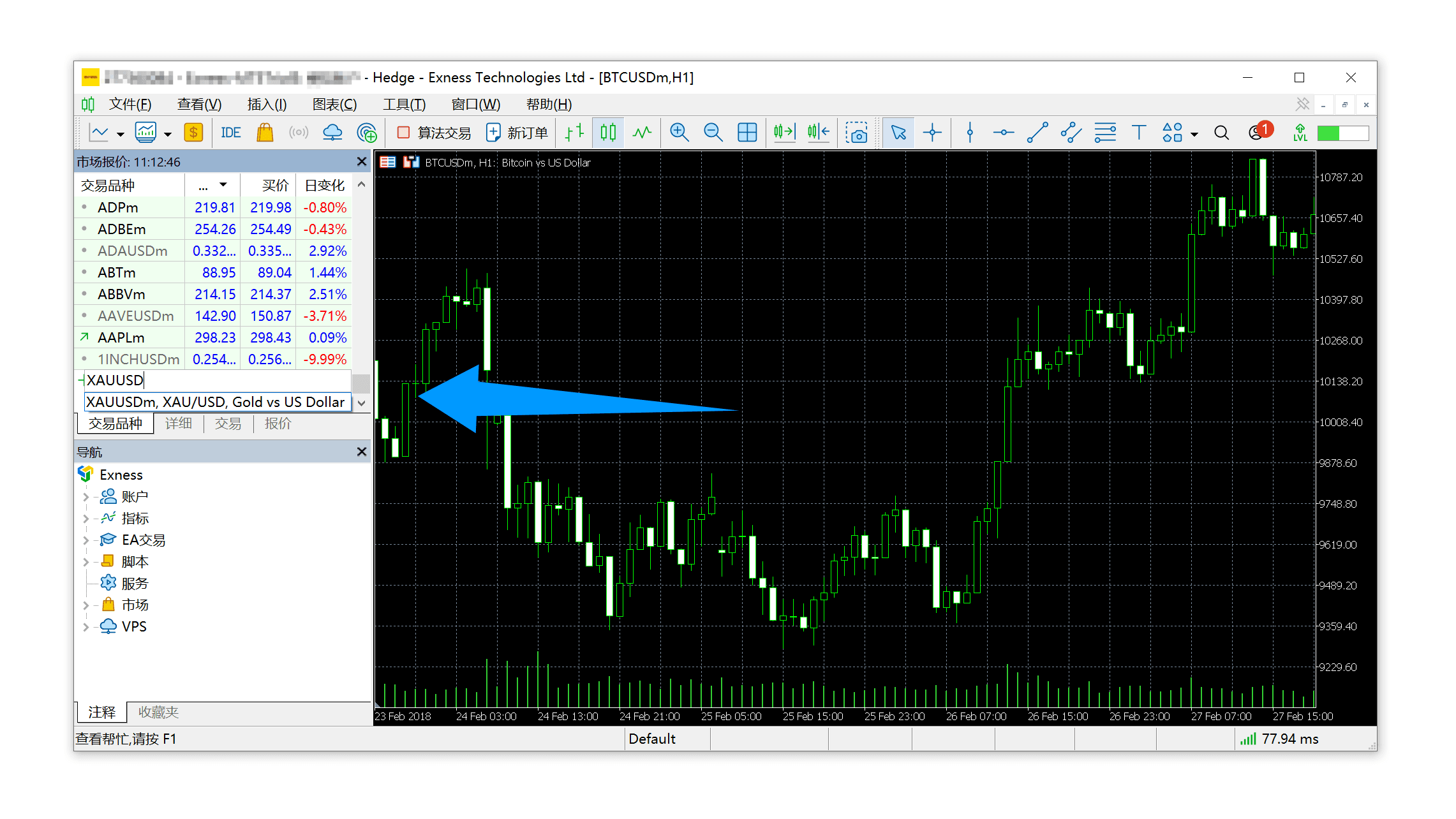Image resolution: width=1456 pixels, height=819 pixels.
Task: Take a chart screenshot with camera icon
Action: click(857, 133)
